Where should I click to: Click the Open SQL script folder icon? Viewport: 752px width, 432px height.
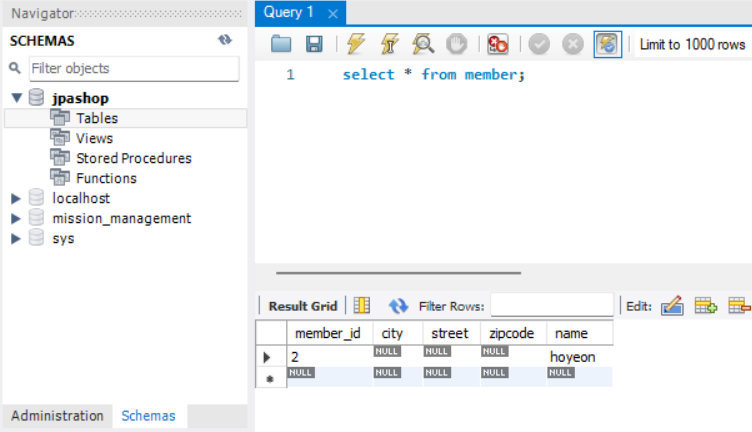click(x=281, y=44)
